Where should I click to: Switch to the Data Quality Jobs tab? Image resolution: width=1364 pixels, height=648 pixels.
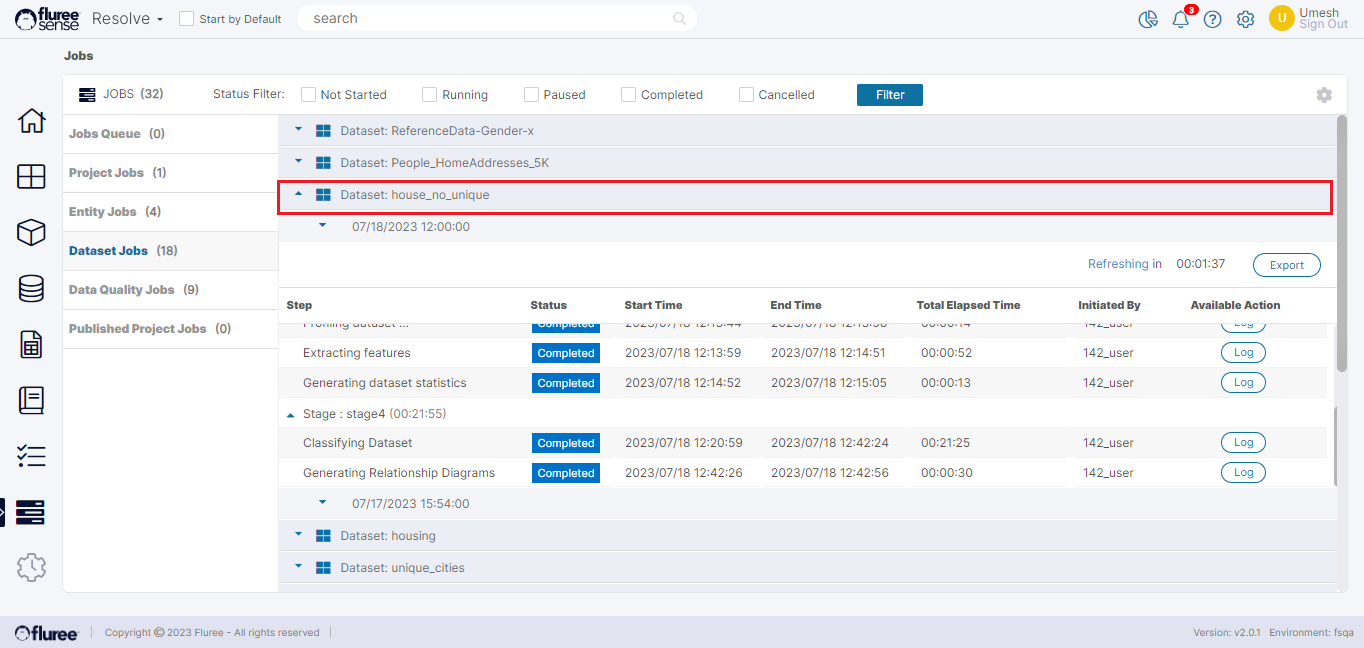tap(121, 290)
